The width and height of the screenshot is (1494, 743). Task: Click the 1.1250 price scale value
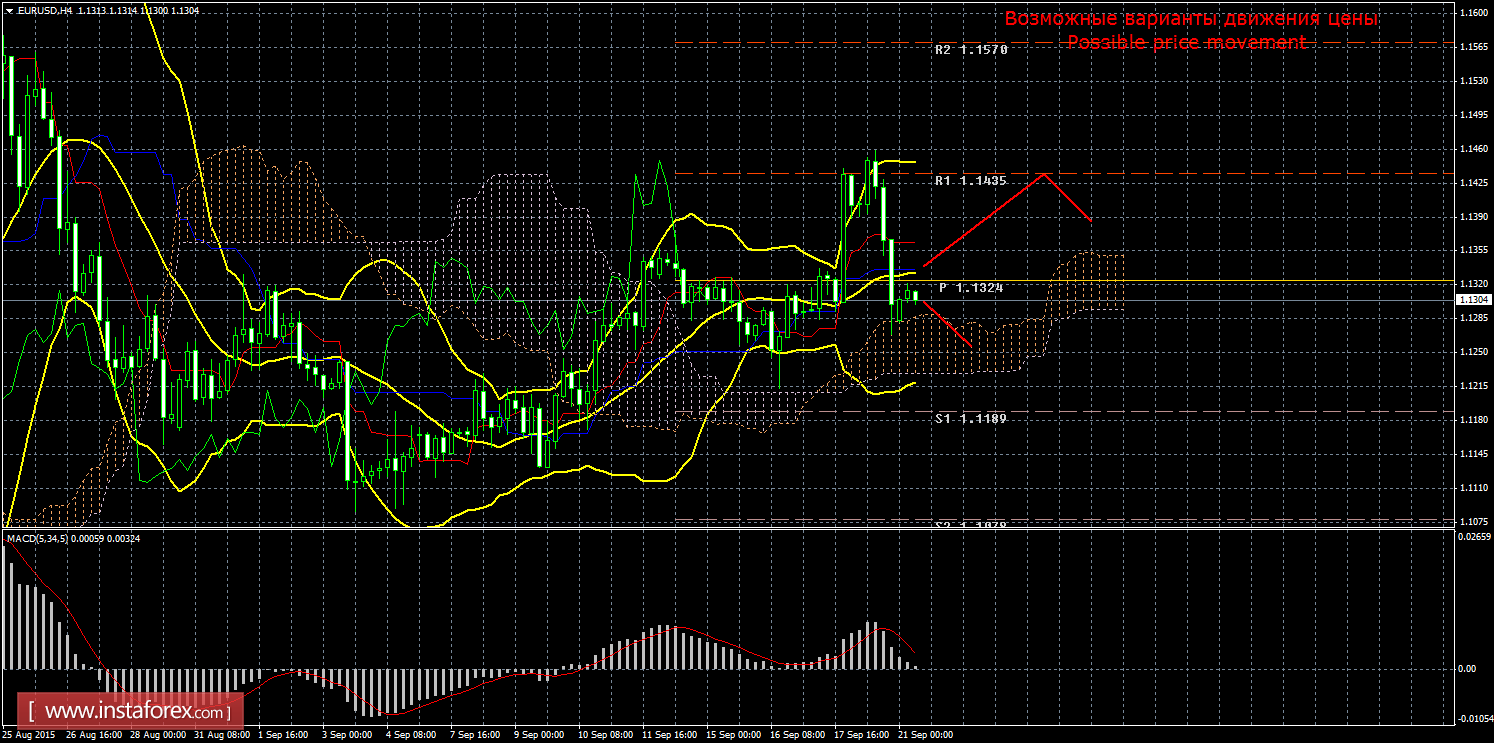pyautogui.click(x=1473, y=352)
